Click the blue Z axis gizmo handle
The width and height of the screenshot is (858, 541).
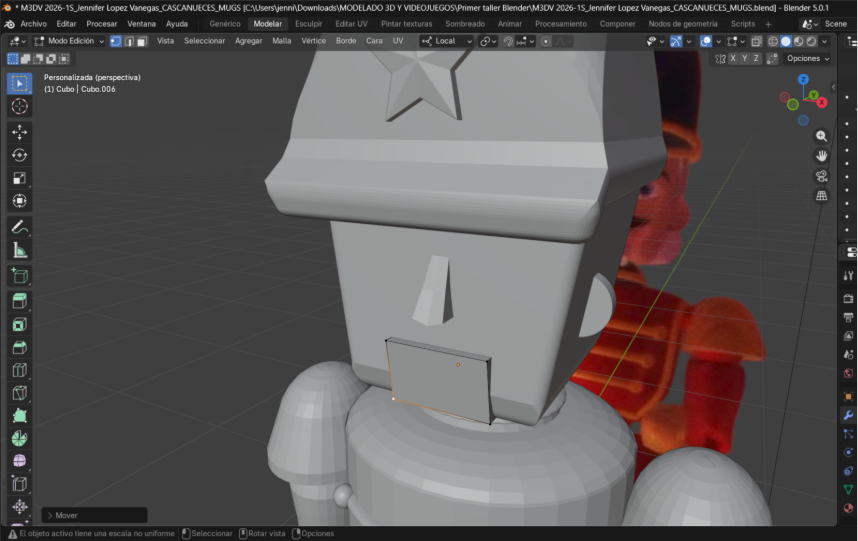803,80
